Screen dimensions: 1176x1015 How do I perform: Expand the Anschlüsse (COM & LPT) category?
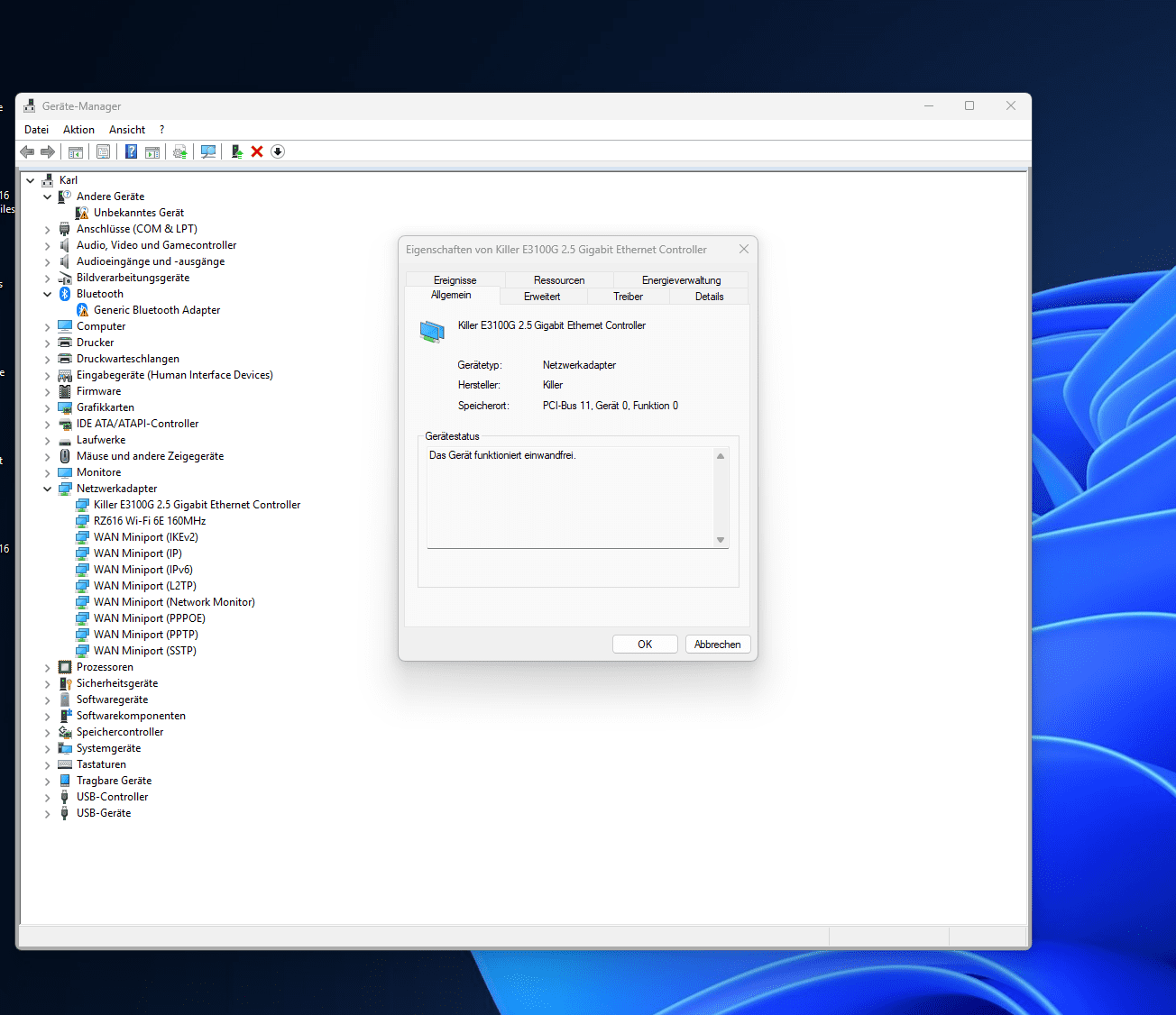click(x=48, y=229)
